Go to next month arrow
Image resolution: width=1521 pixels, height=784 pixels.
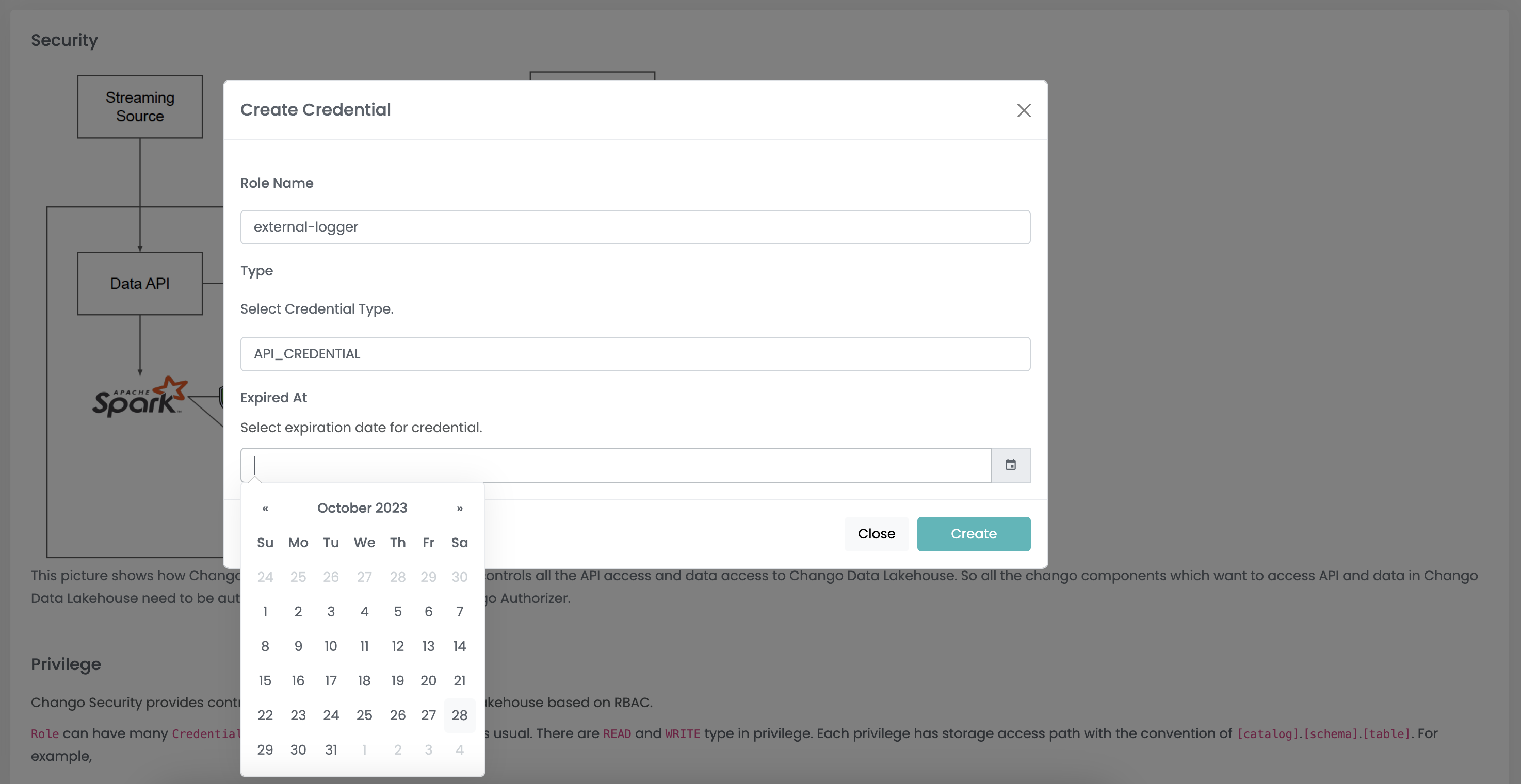tap(459, 508)
